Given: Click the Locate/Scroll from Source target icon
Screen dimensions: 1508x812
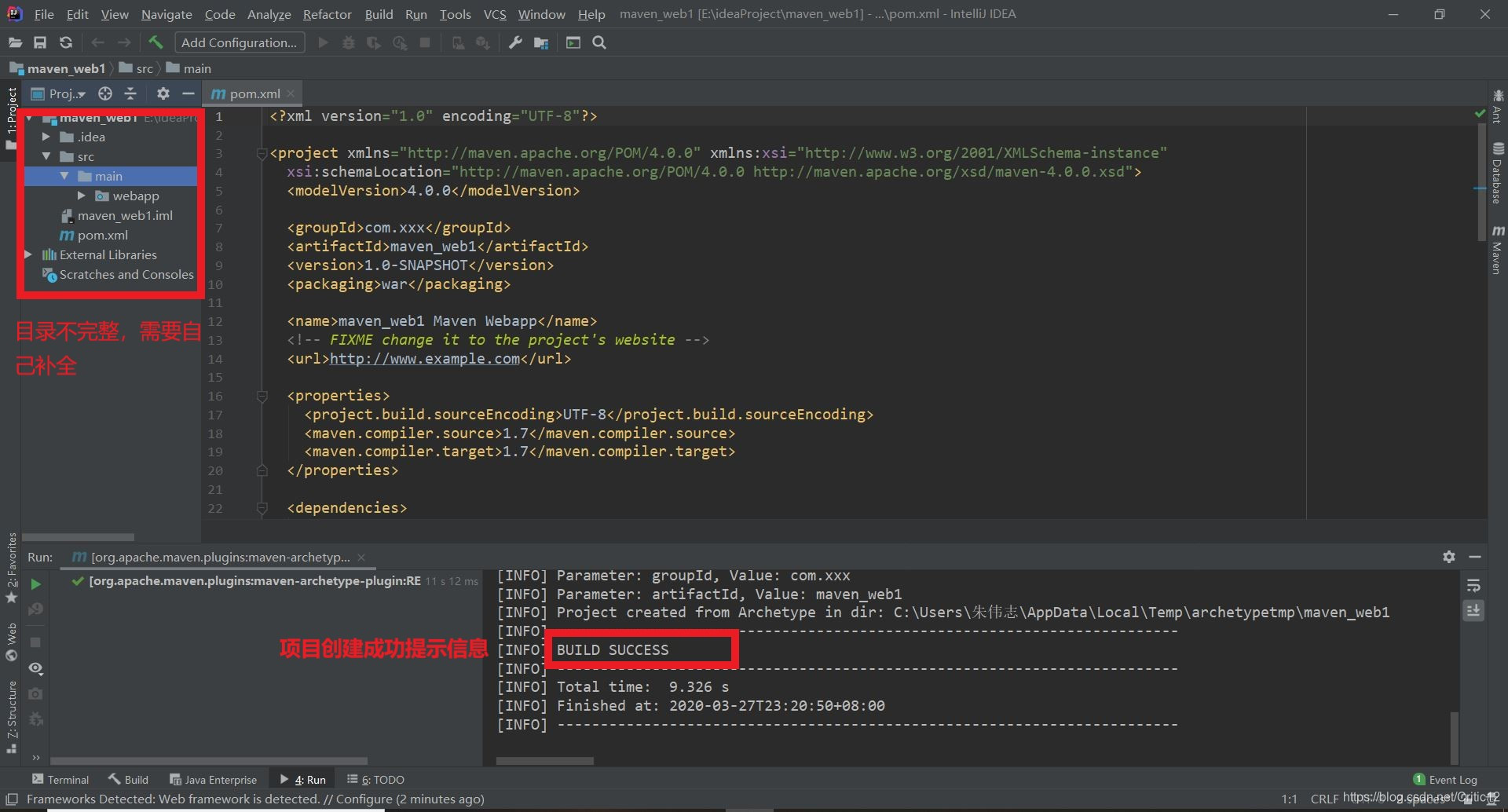Looking at the screenshot, I should click(105, 93).
